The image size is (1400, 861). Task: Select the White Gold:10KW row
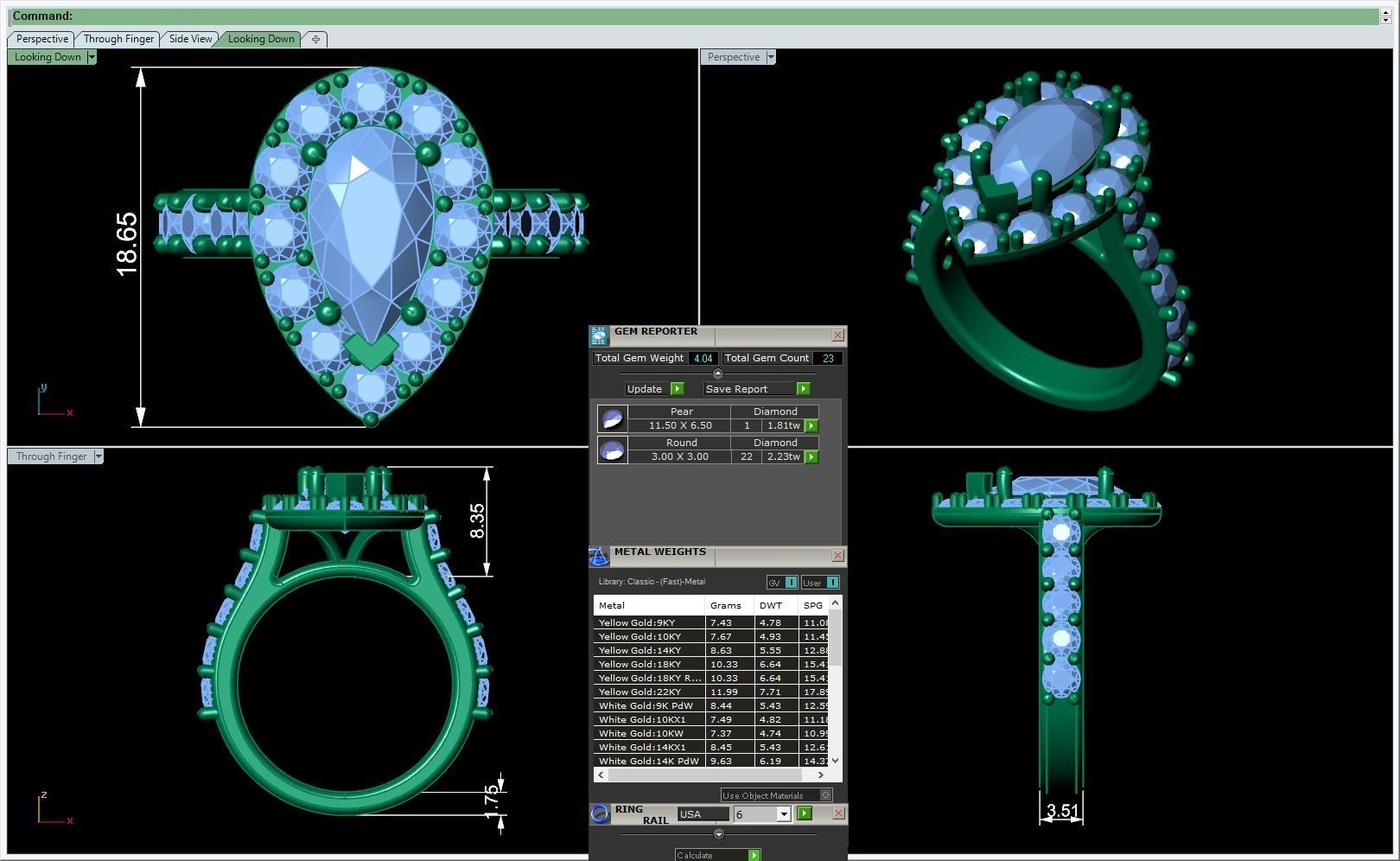tap(711, 733)
